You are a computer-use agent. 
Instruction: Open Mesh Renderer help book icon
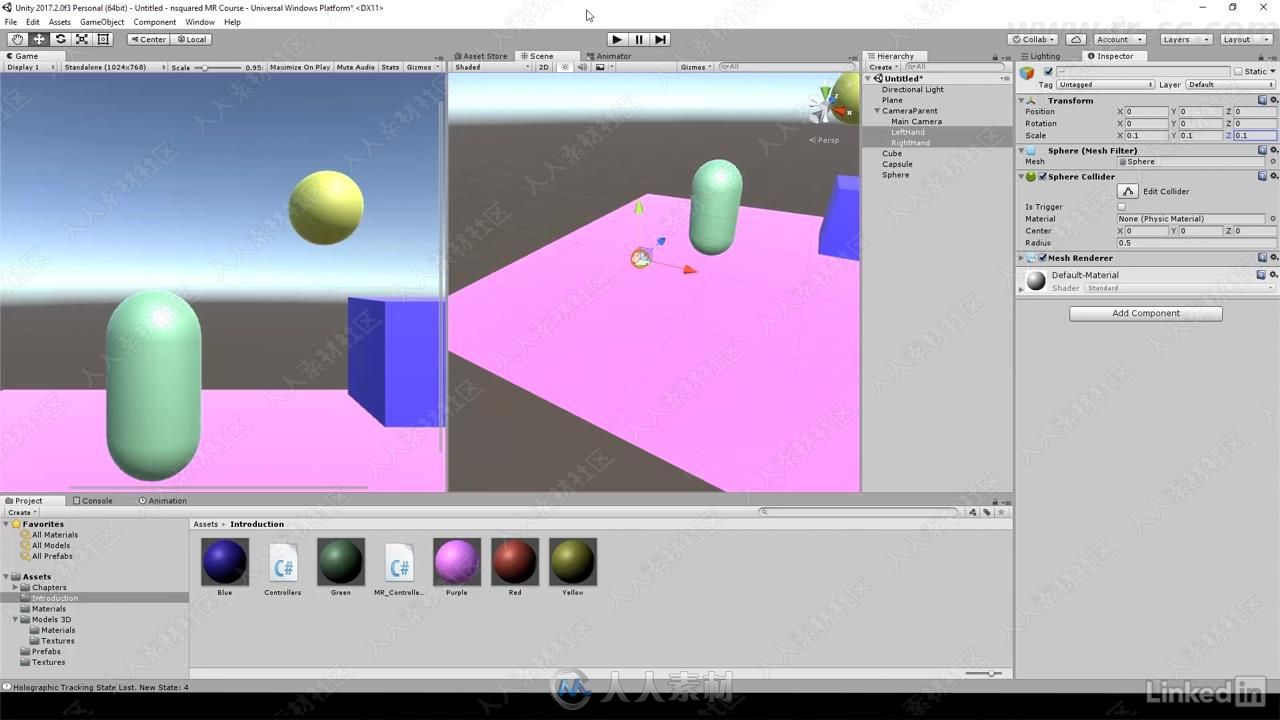click(x=1262, y=258)
